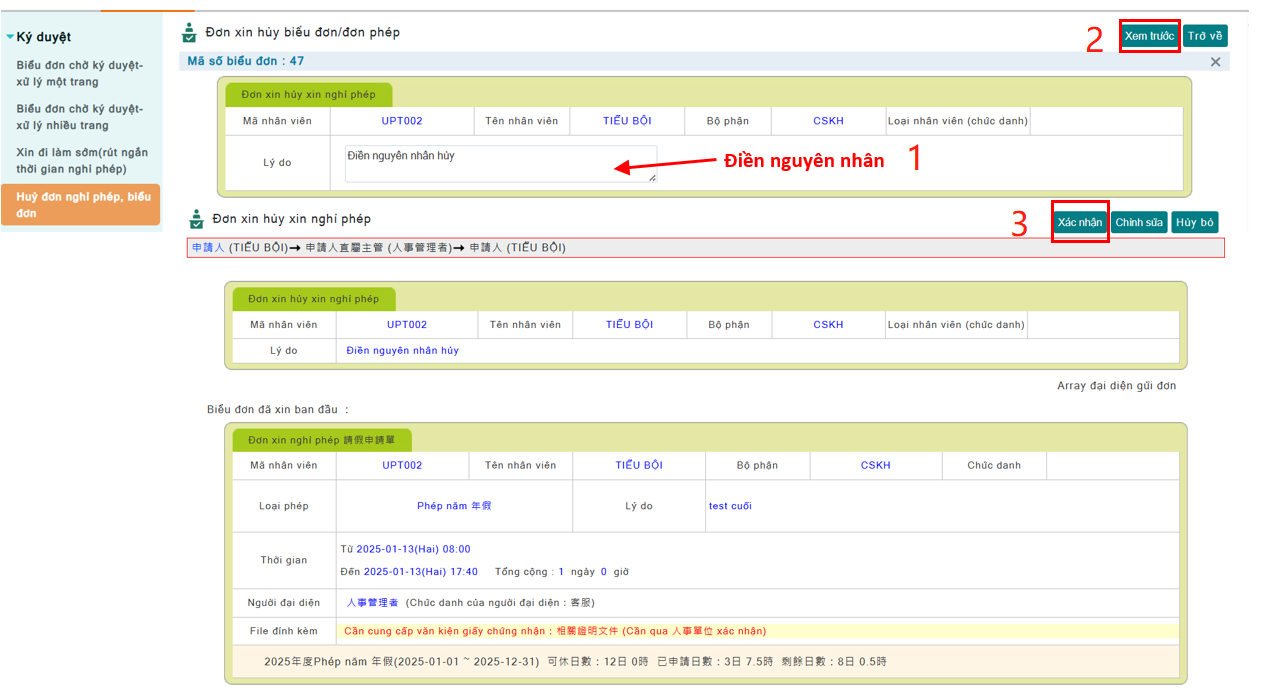The image size is (1274, 695).
Task: Click the "test cuối" reason text
Action: (x=730, y=506)
